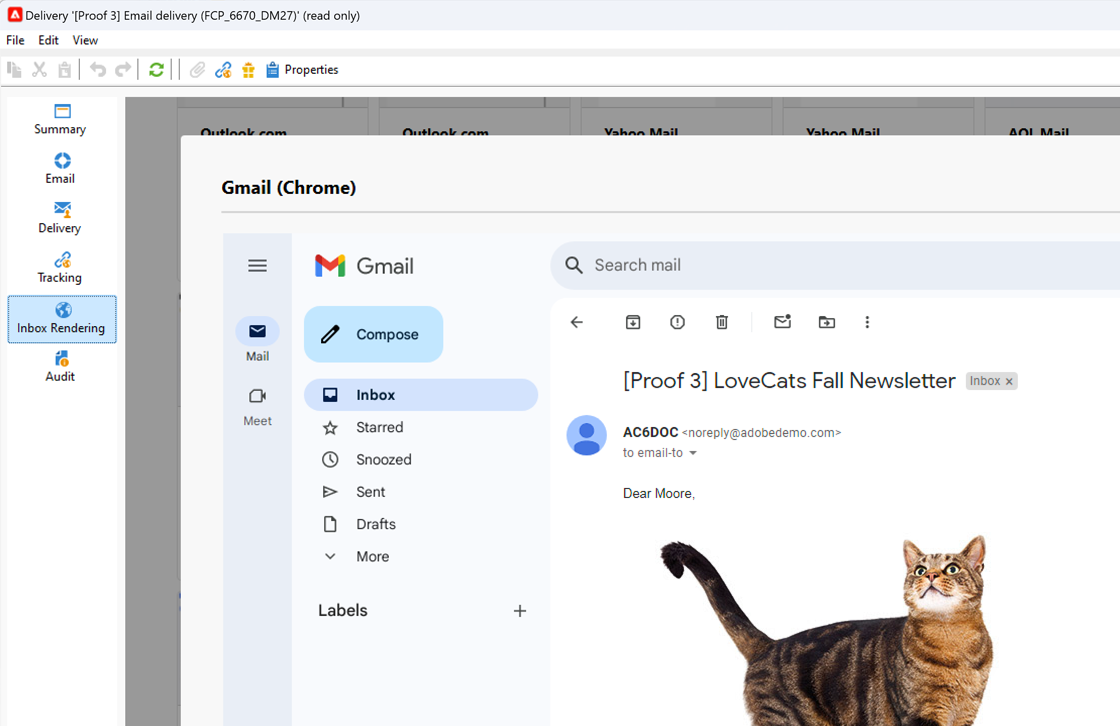
Task: Open the three-dot more options menu
Action: click(x=867, y=322)
